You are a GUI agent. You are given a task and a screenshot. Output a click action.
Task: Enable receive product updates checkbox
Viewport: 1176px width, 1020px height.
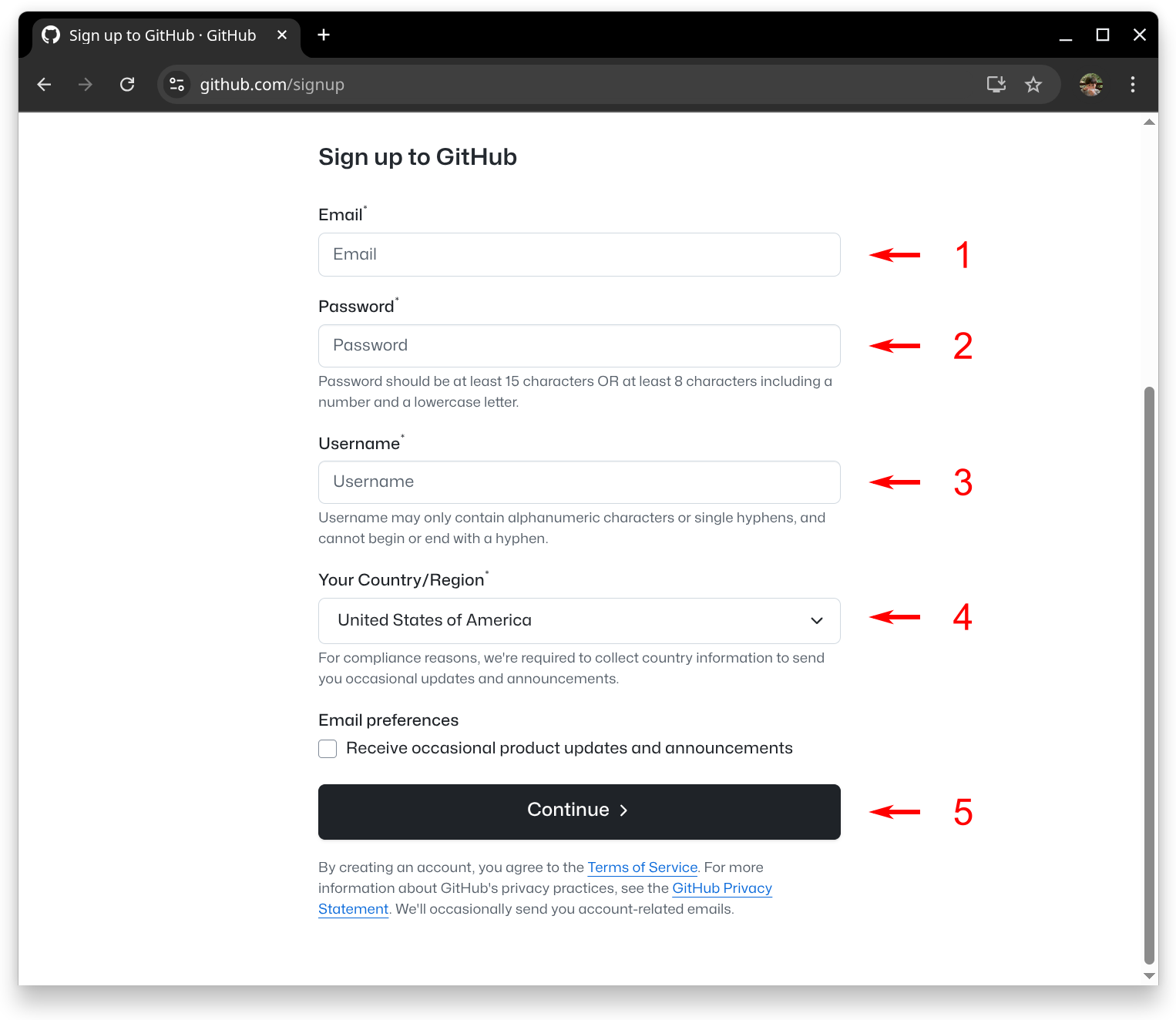pos(328,749)
